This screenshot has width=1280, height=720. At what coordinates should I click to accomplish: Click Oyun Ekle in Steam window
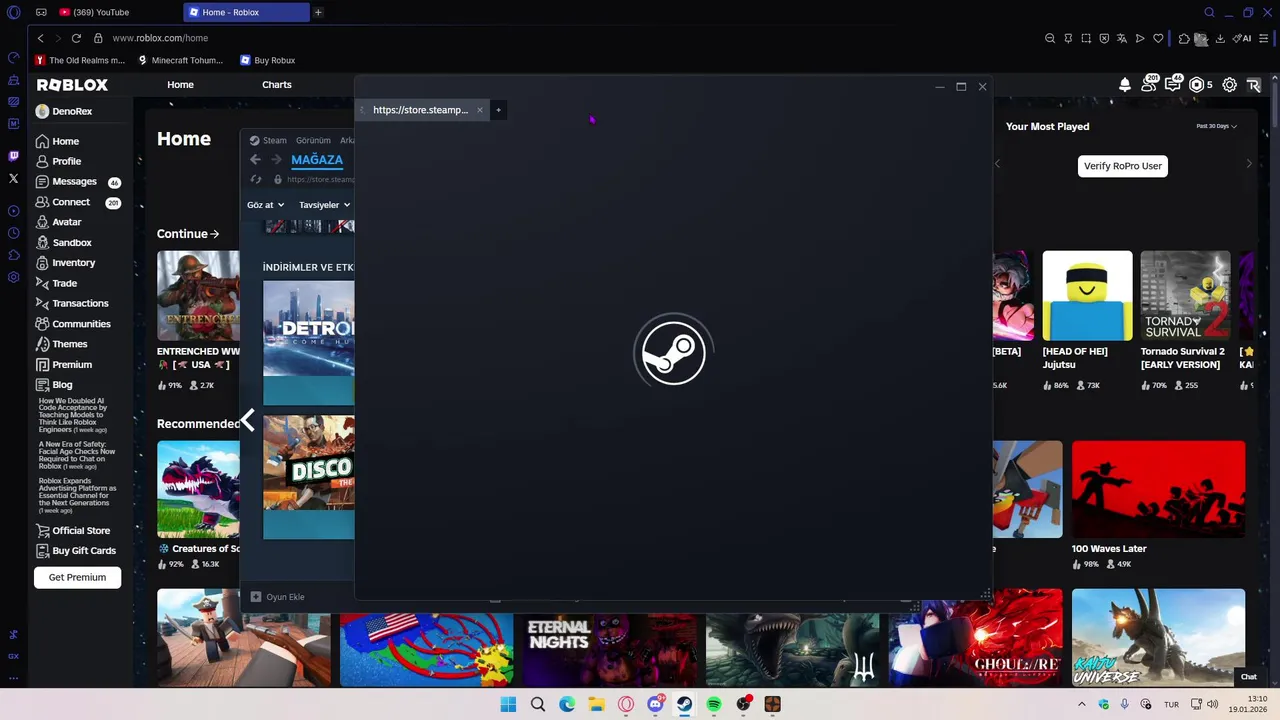(278, 597)
